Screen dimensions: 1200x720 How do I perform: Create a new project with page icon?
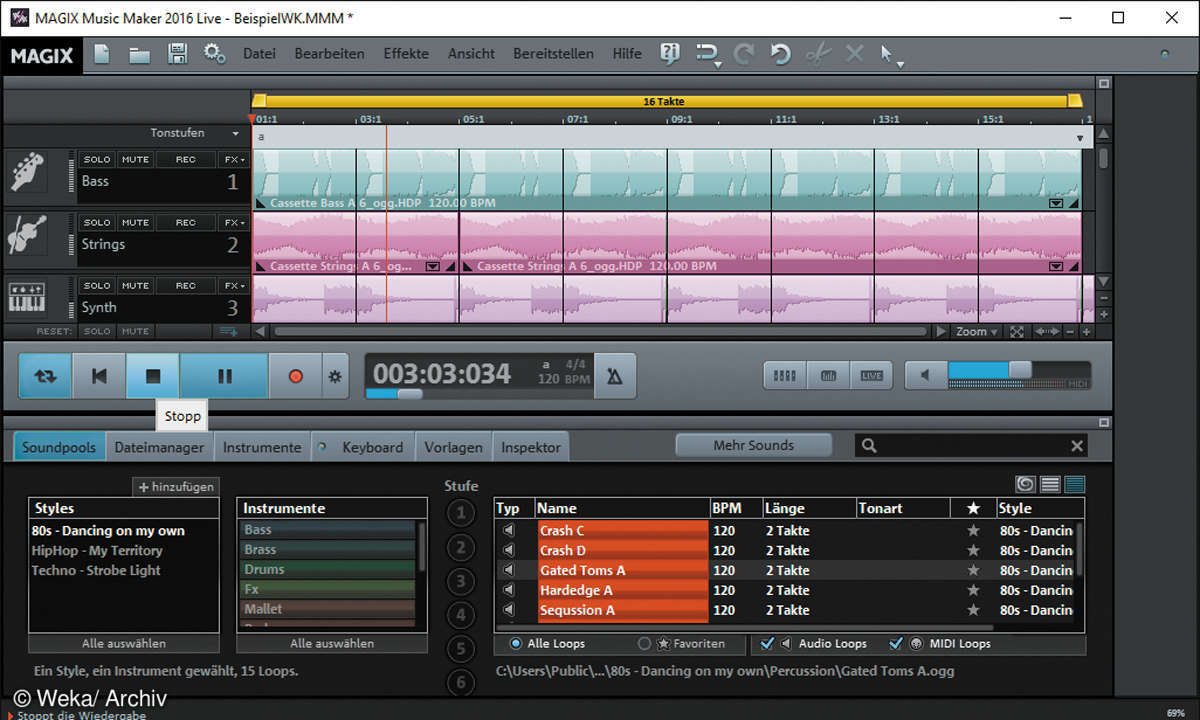(101, 54)
